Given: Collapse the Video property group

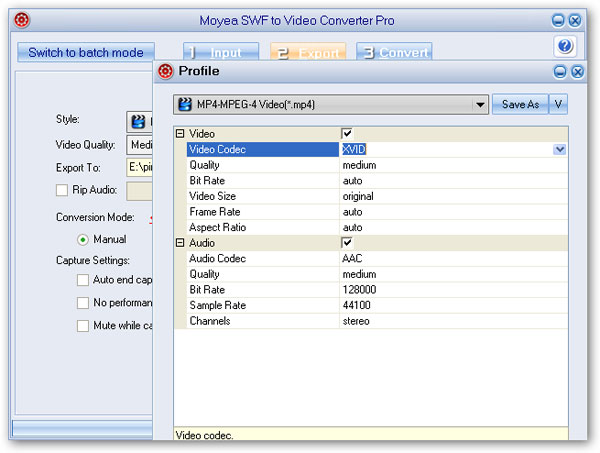Looking at the screenshot, I should (x=180, y=134).
